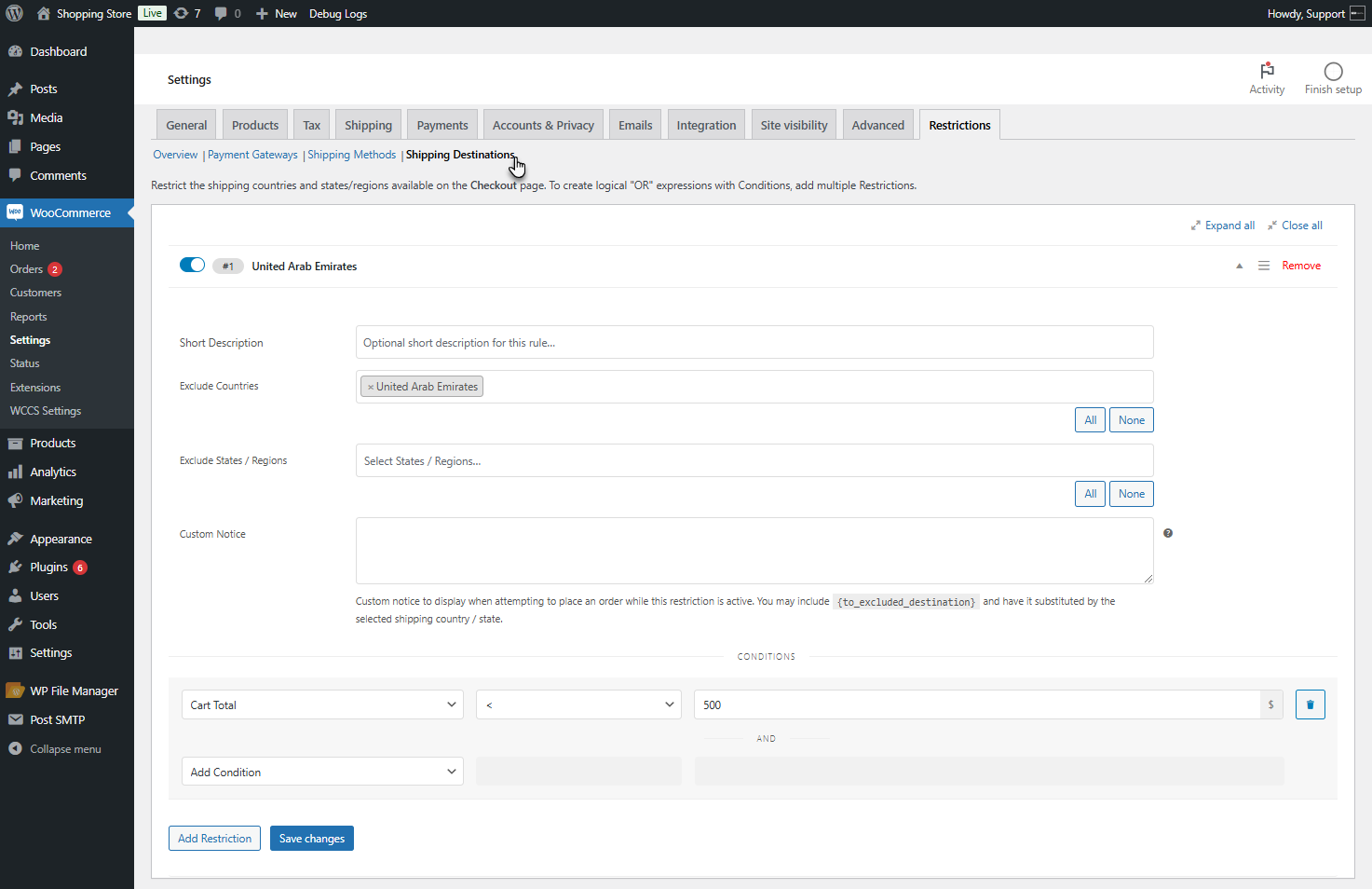Screen dimensions: 1372x889
Task: Open the Advanced settings tab
Action: (x=877, y=125)
